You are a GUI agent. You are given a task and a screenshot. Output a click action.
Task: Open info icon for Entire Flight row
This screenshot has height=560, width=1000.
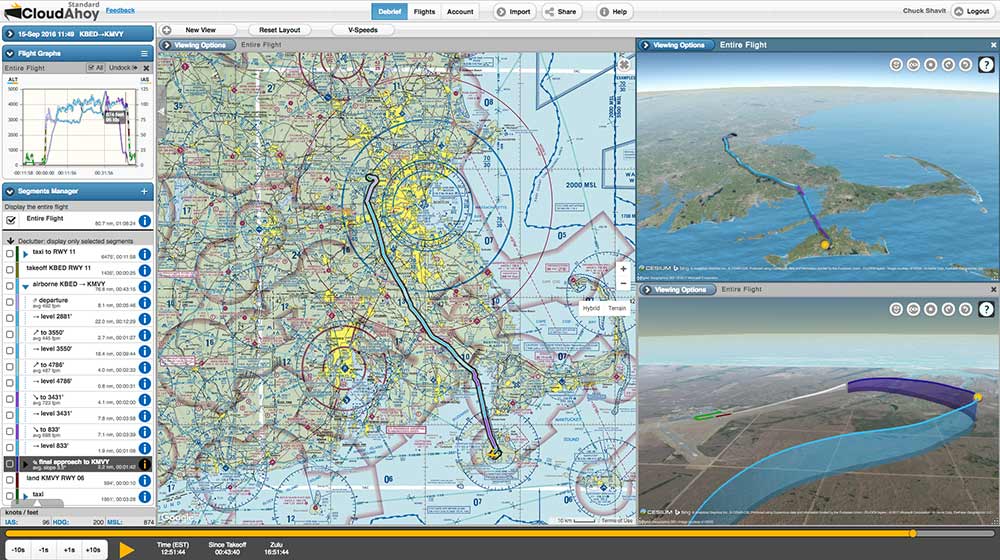coord(145,221)
